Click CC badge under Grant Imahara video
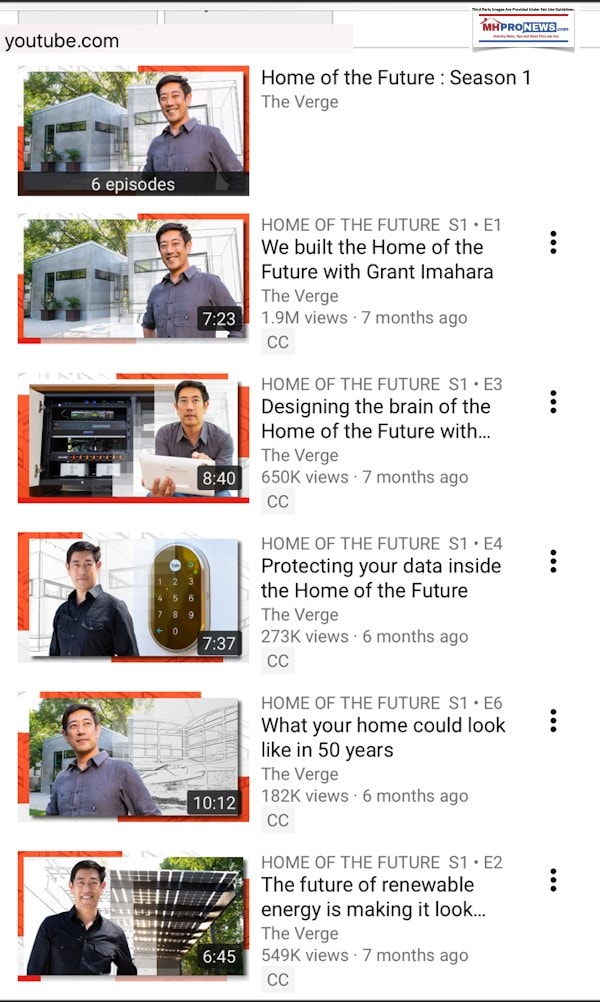 click(x=277, y=343)
